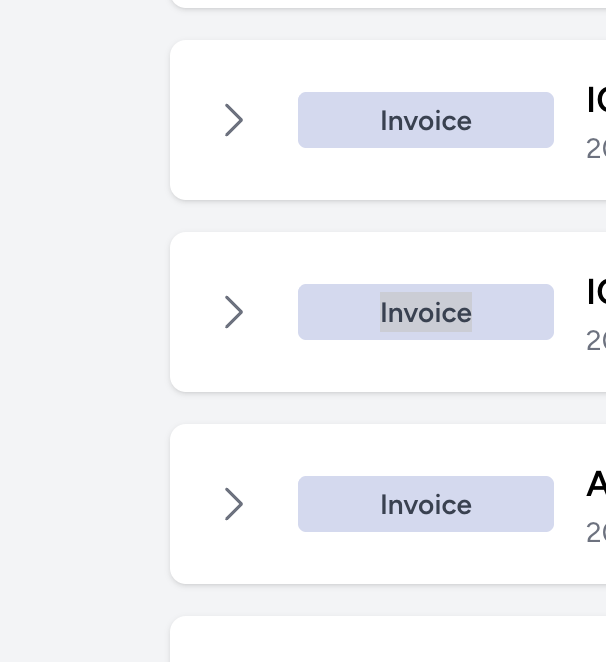Click space between middle chevron and Invoice badge
The height and width of the screenshot is (662, 606).
tap(272, 312)
